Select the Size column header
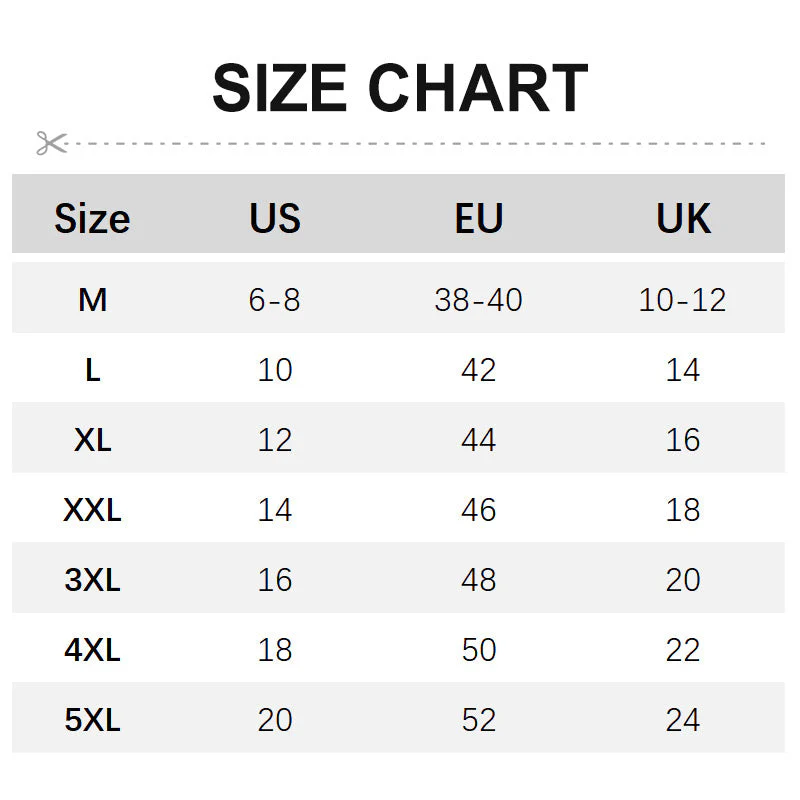This screenshot has height=800, width=800. pyautogui.click(x=92, y=218)
